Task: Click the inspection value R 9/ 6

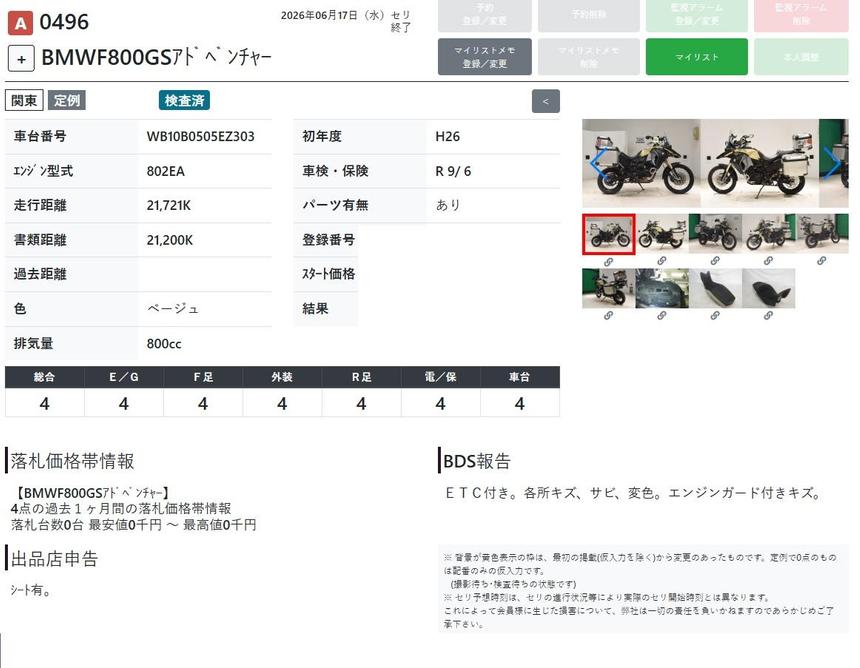Action: point(453,172)
